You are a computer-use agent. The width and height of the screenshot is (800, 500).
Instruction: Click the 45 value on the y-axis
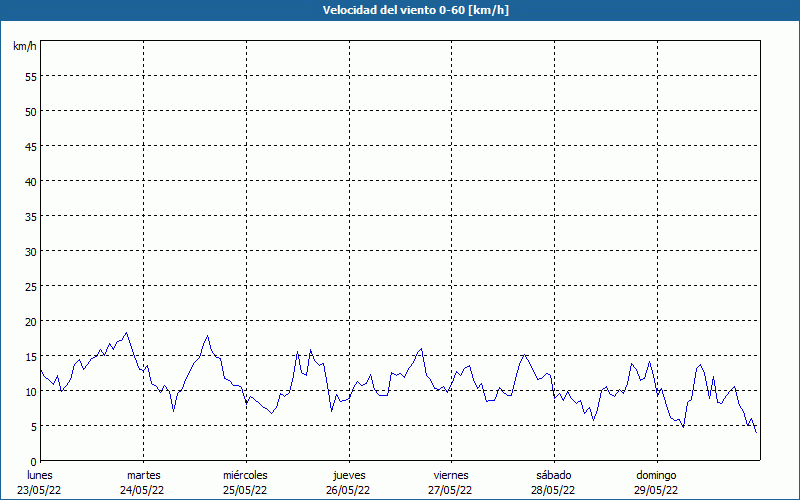pyautogui.click(x=31, y=146)
